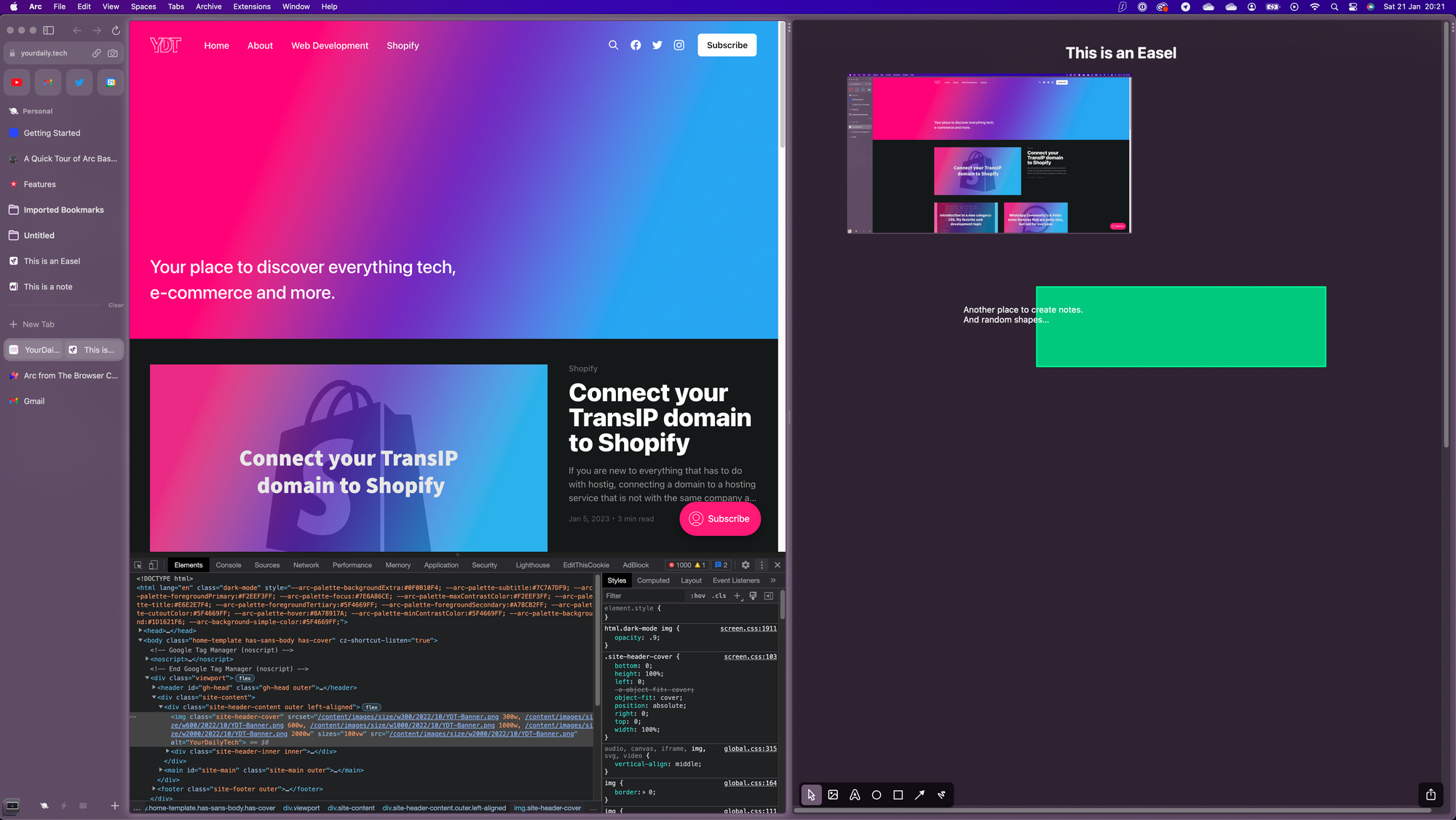Select the Computed styles tab
This screenshot has width=1456, height=820.
(651, 580)
